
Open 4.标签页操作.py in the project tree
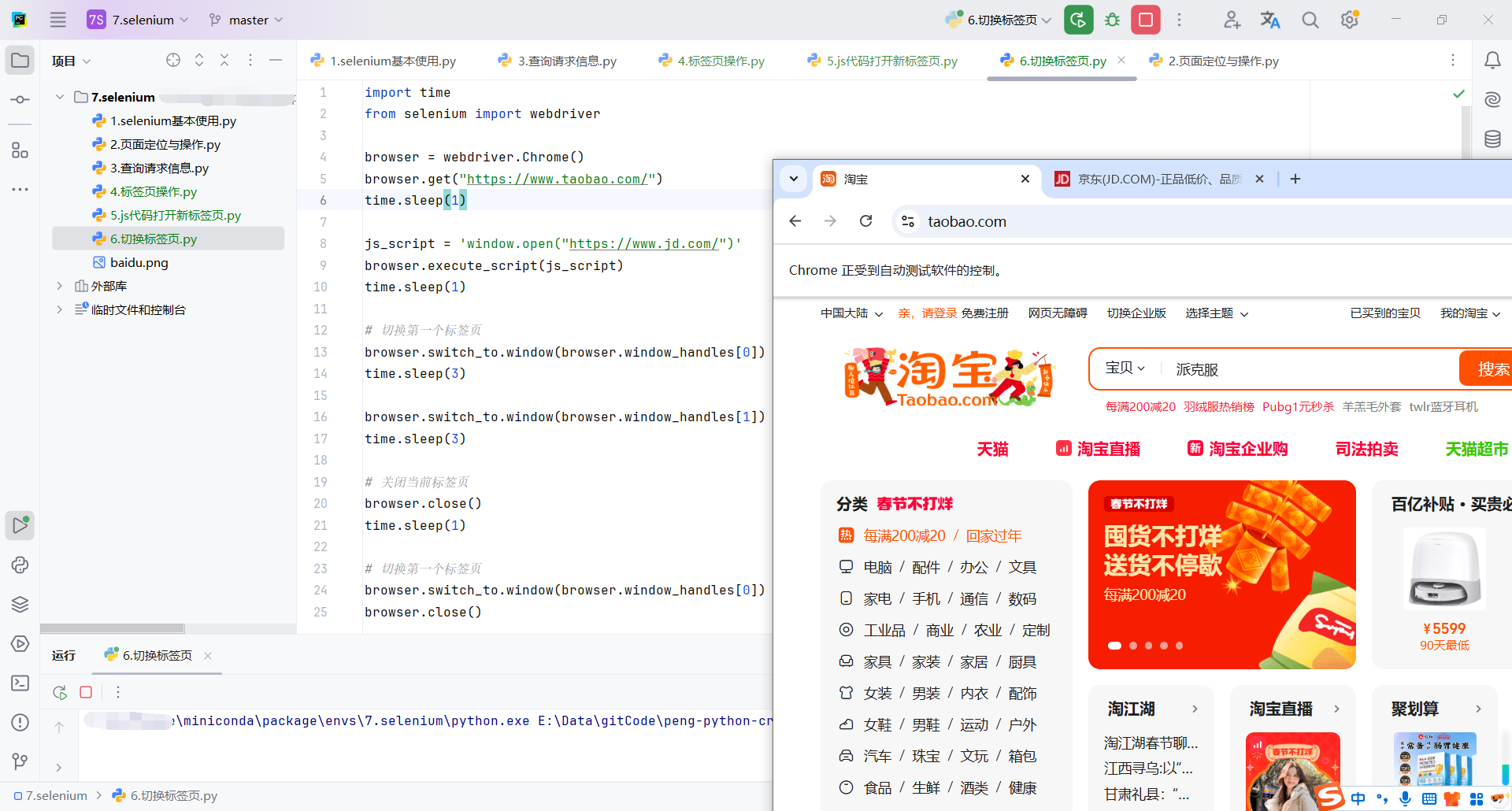tap(145, 191)
